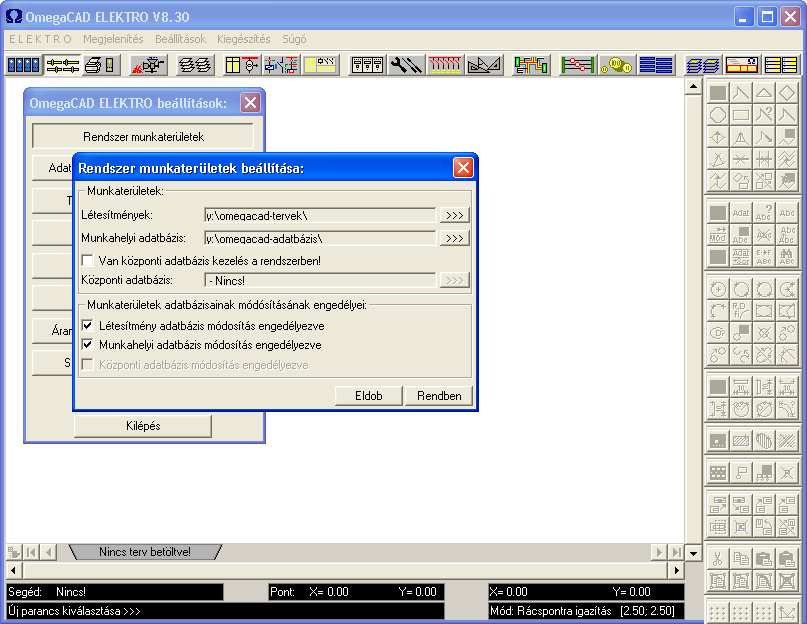This screenshot has width=807, height=624.
Task: Select 'Nincs terv betöltve!' sheet tab
Action: pyautogui.click(x=145, y=552)
